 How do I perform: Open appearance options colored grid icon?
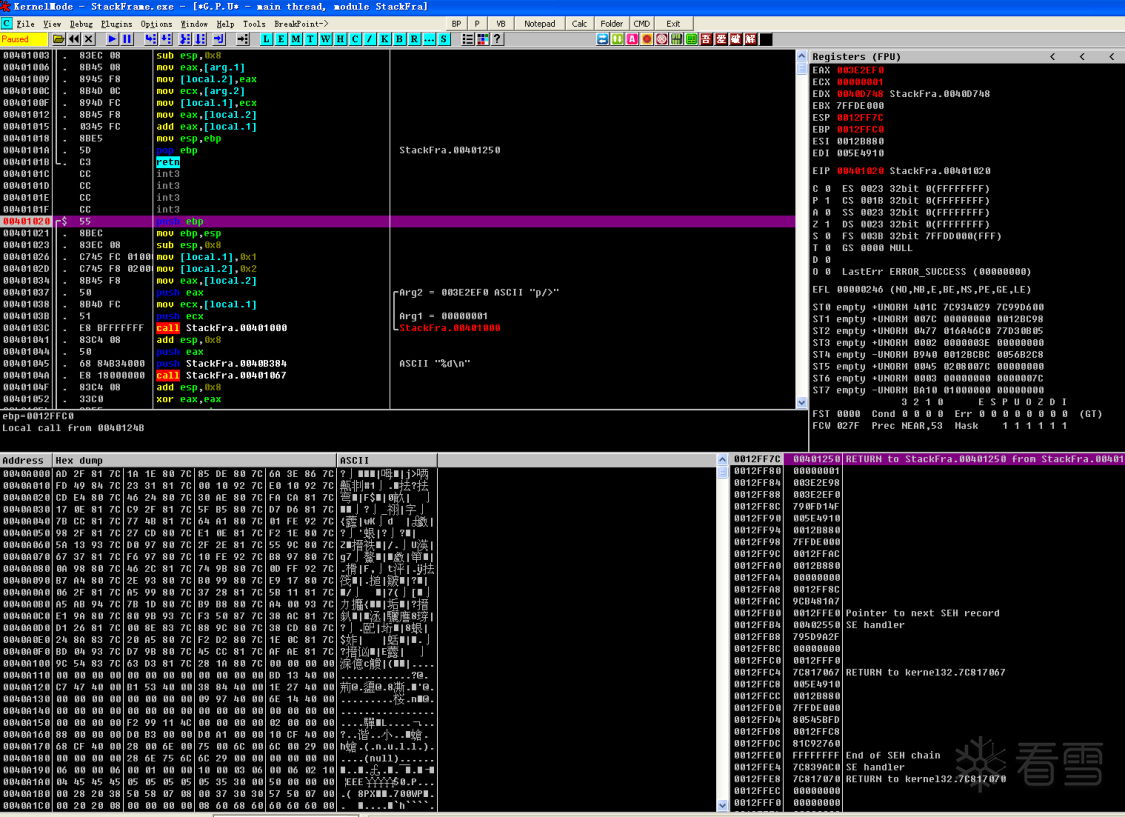coord(482,39)
